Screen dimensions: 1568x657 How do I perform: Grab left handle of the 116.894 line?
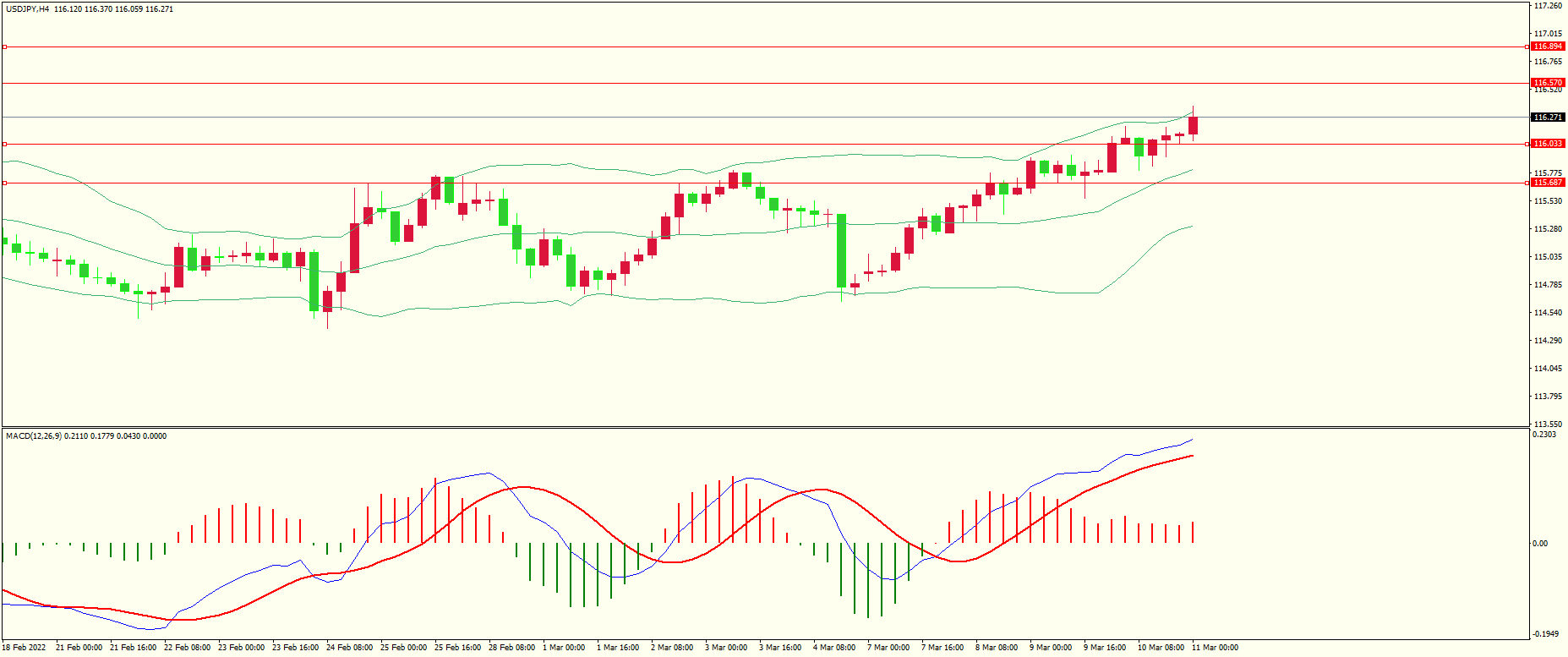[4, 47]
